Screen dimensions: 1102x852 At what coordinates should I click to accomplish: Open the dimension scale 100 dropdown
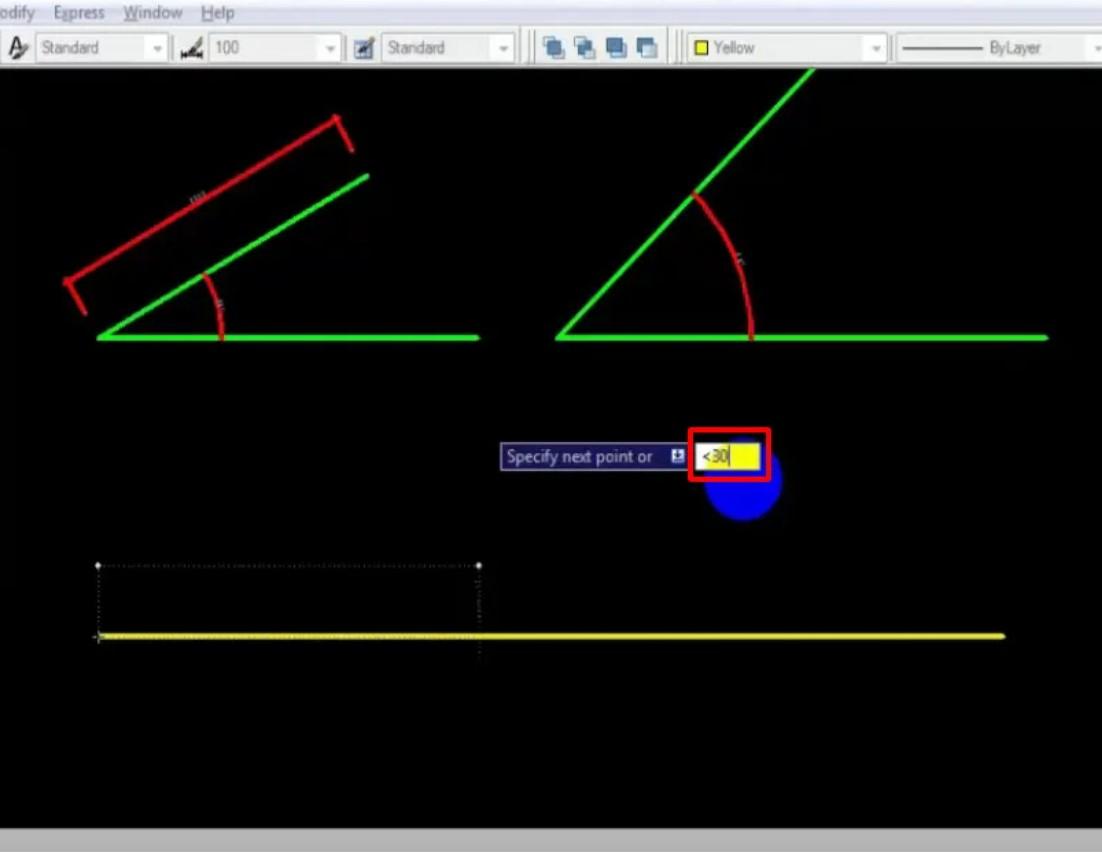click(330, 46)
